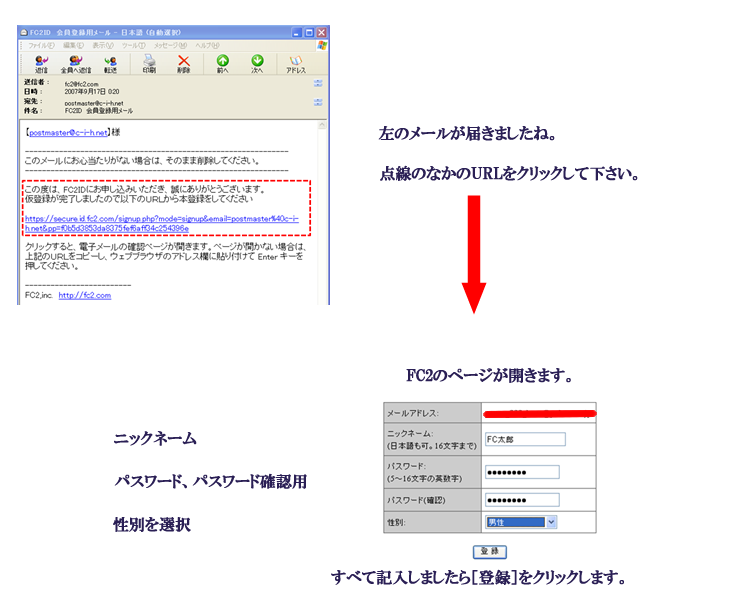Screen dimensions: 750x600
Task: Click subject text FC2ID 会員登録用メール
Action: [x=99, y=111]
